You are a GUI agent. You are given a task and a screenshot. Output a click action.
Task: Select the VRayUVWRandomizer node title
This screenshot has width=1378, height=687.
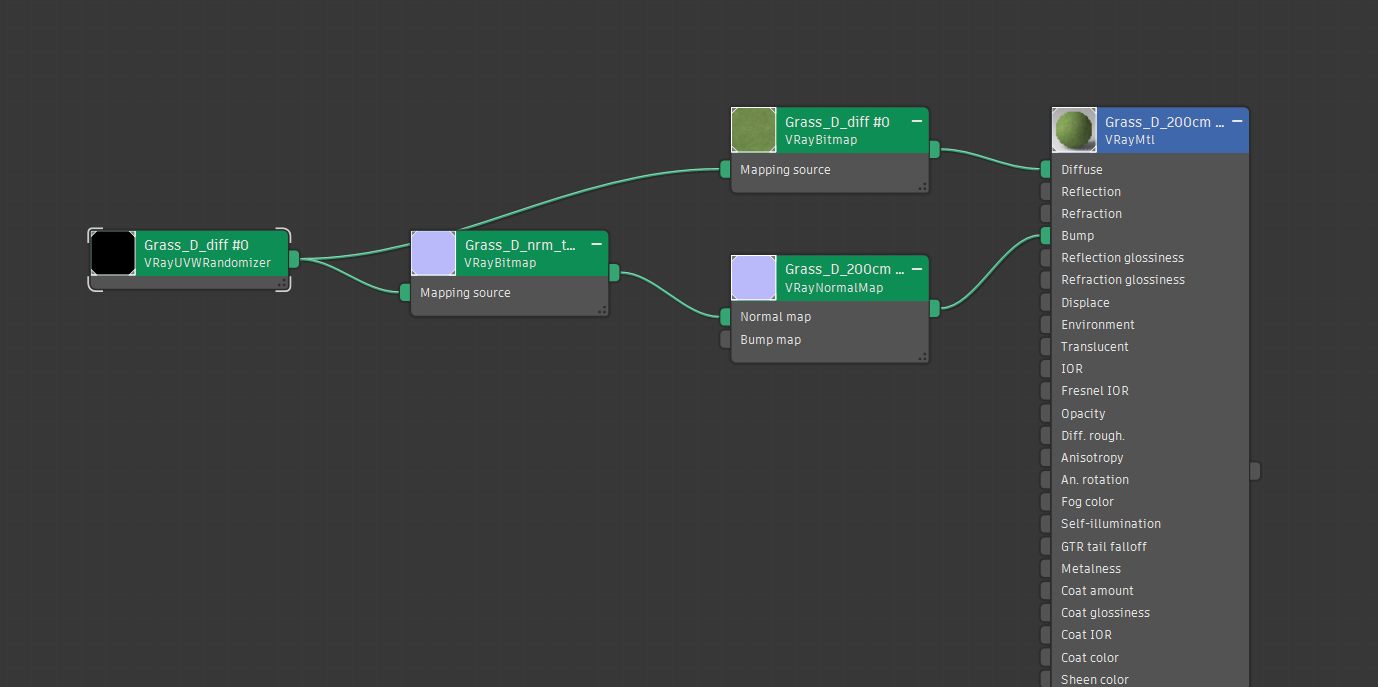[x=196, y=245]
